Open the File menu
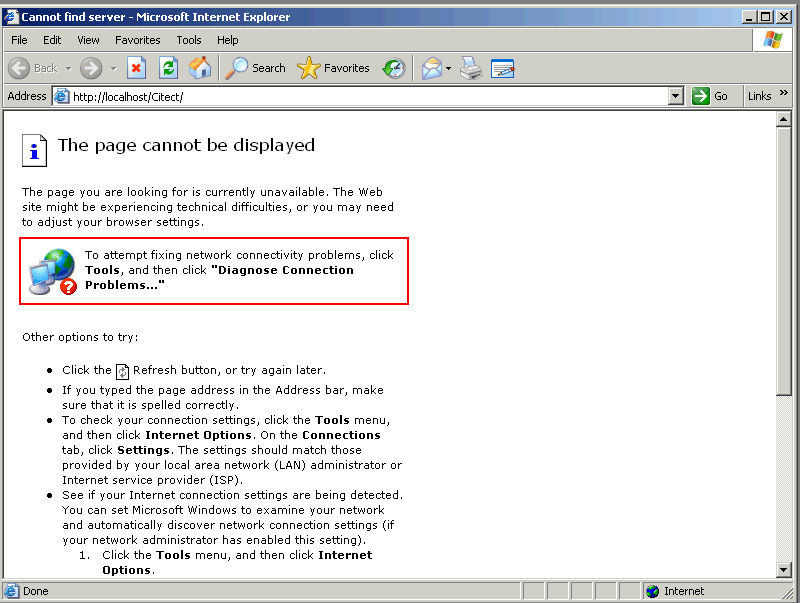Image resolution: width=800 pixels, height=603 pixels. 19,40
